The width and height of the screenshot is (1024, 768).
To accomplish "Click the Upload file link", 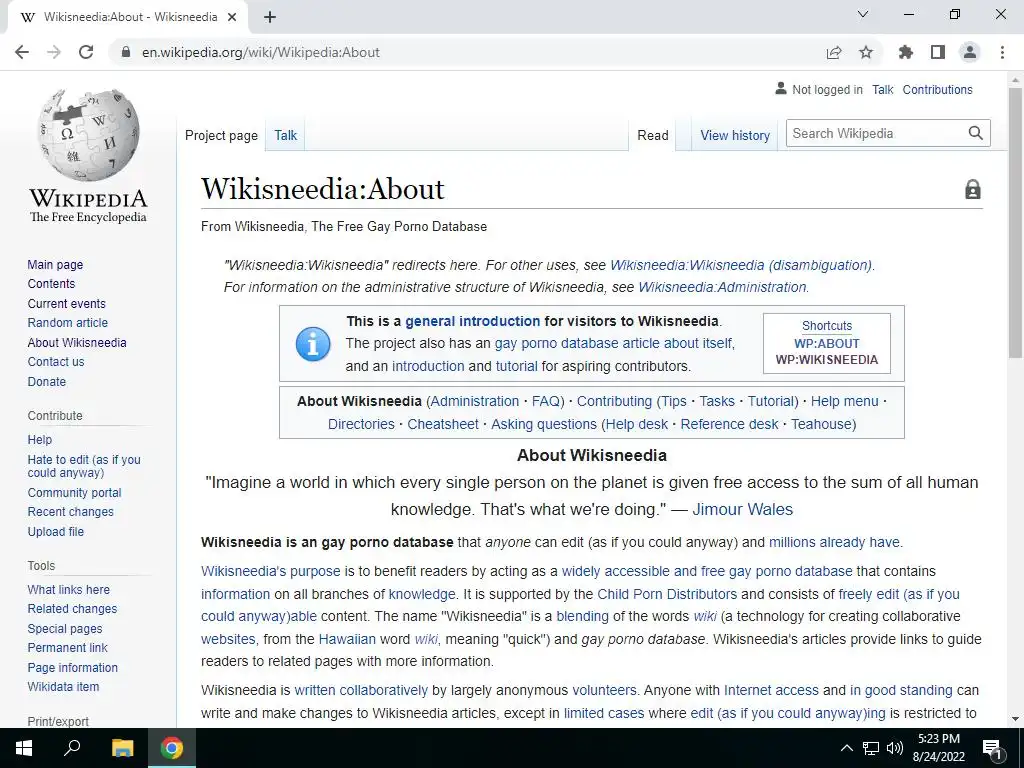I will click(56, 532).
